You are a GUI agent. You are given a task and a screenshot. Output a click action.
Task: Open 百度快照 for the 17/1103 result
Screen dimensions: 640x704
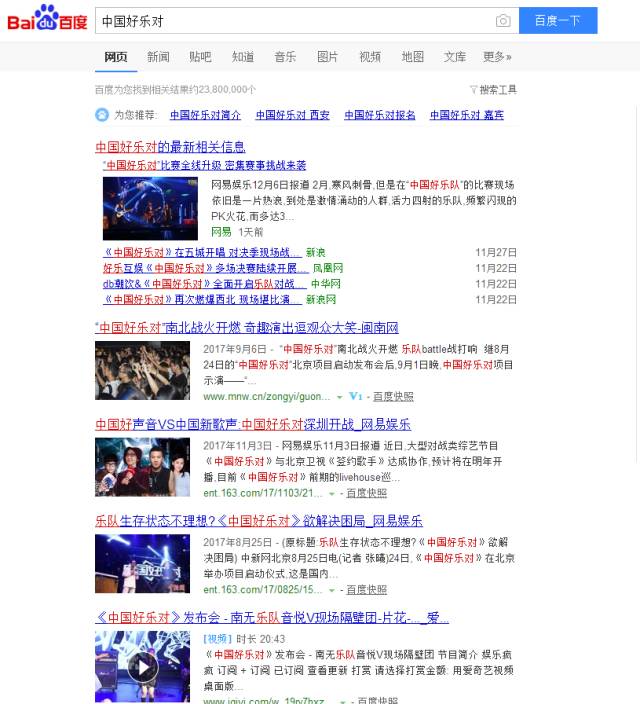point(366,493)
